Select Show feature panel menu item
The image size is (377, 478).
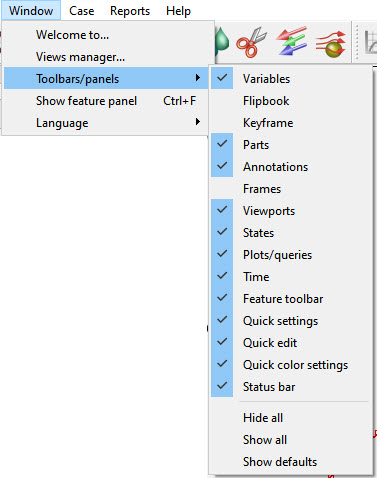coord(105,101)
